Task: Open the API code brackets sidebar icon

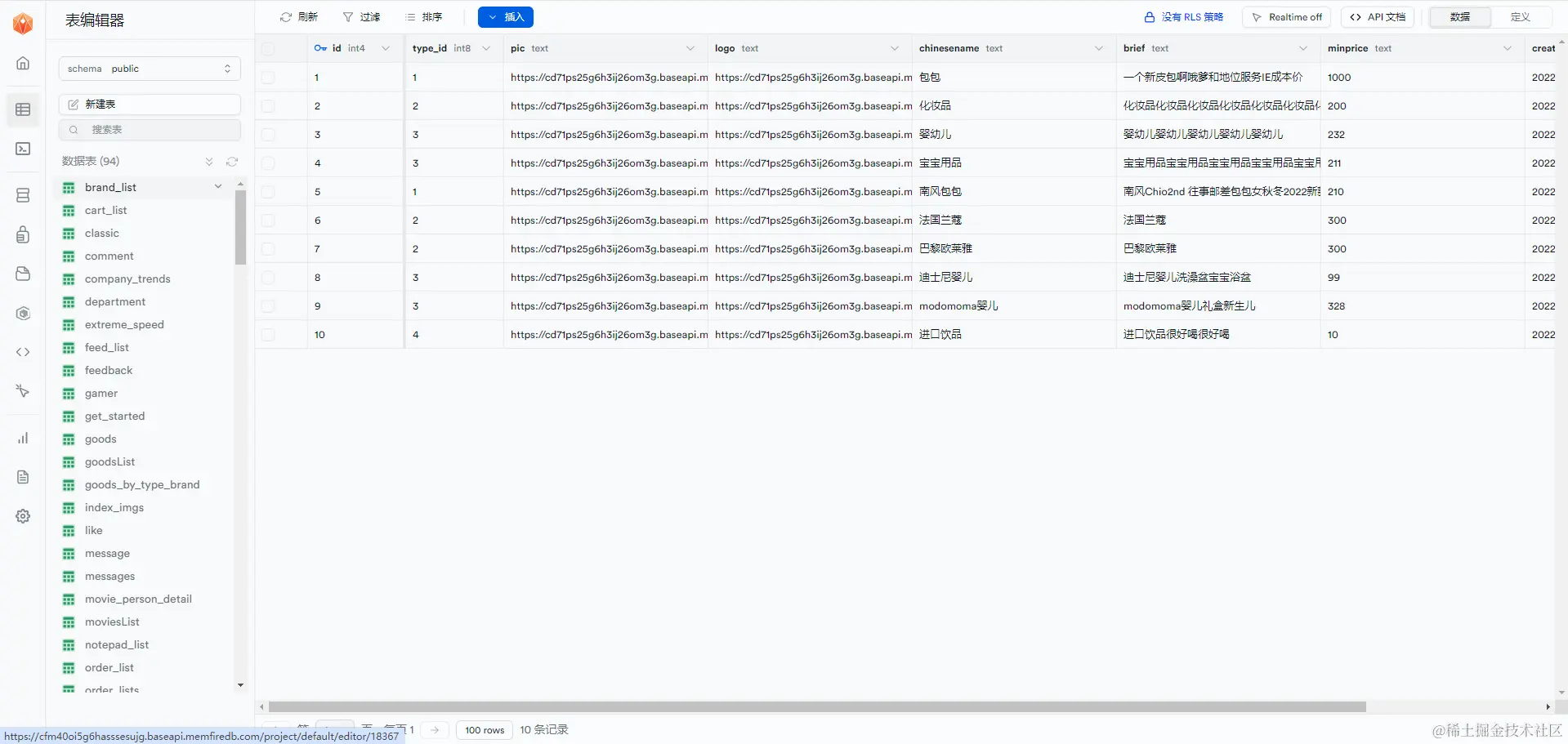Action: pos(23,352)
